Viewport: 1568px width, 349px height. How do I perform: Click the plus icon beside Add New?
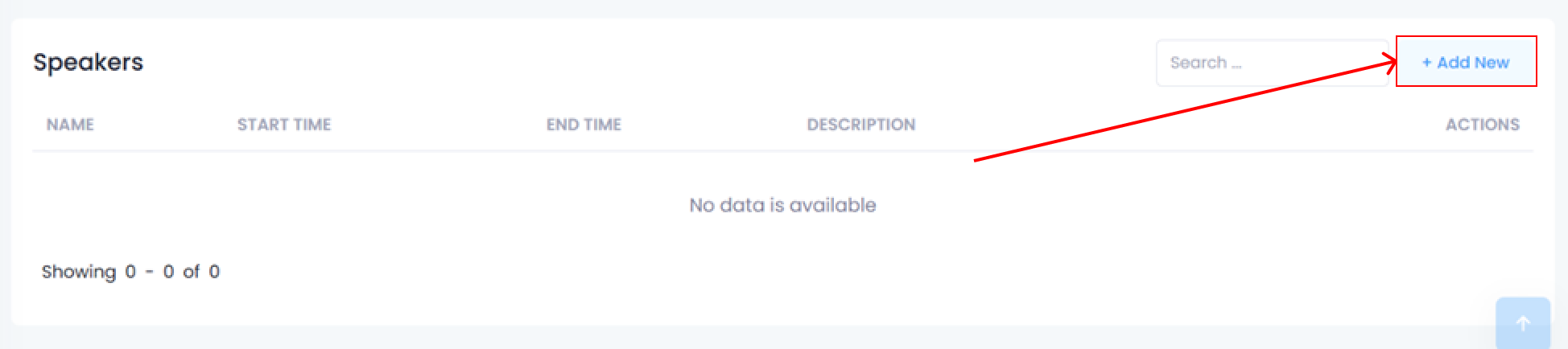pos(1426,63)
